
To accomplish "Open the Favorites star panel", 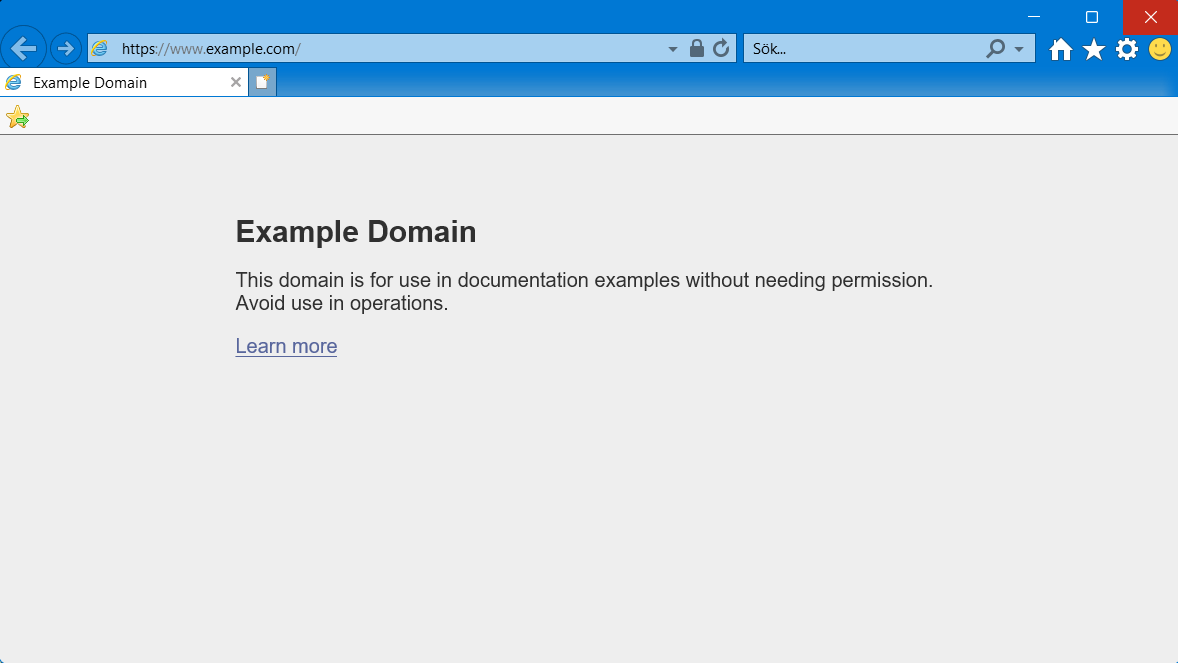I will [1094, 49].
